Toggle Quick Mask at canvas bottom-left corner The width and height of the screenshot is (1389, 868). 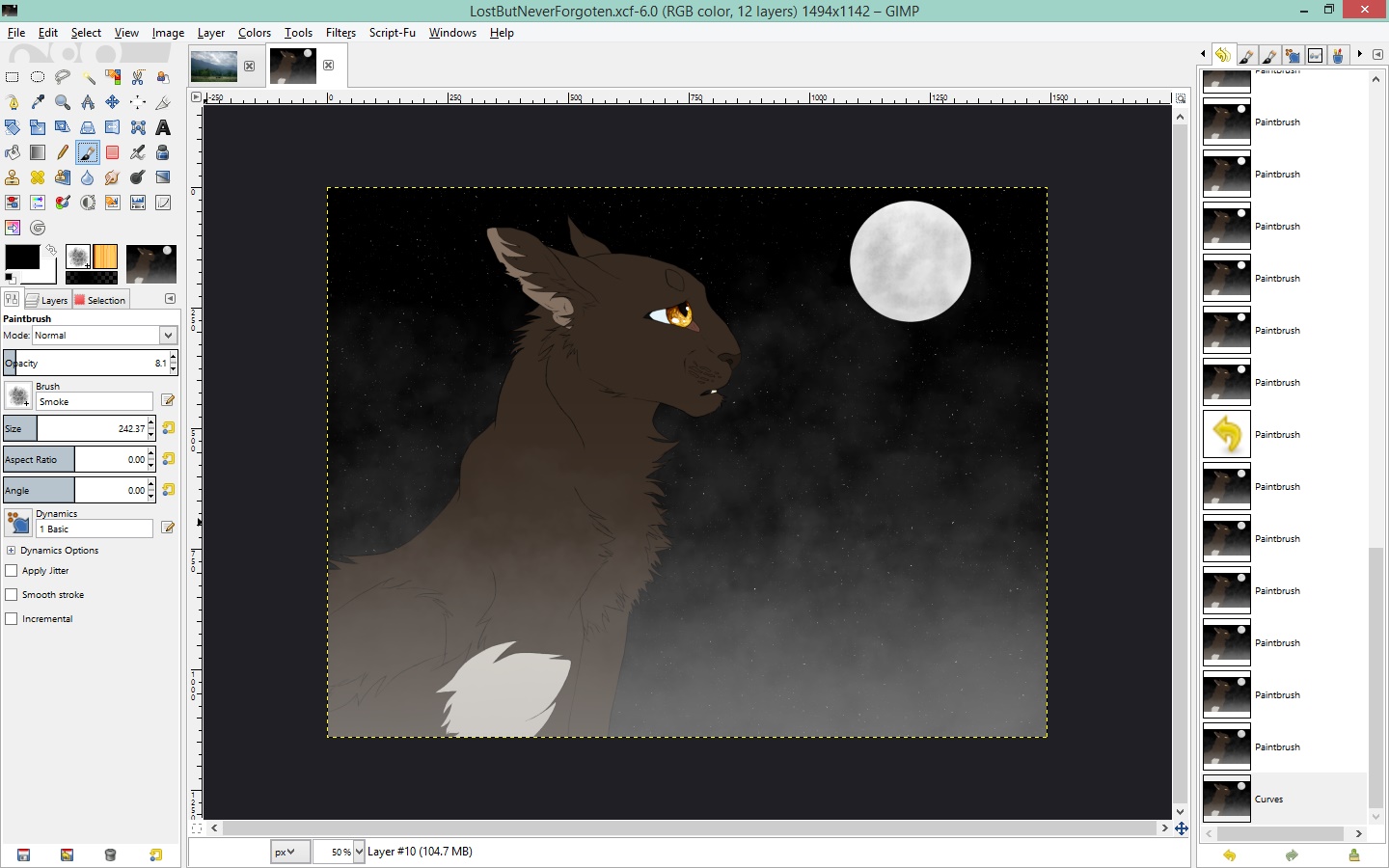(x=197, y=828)
